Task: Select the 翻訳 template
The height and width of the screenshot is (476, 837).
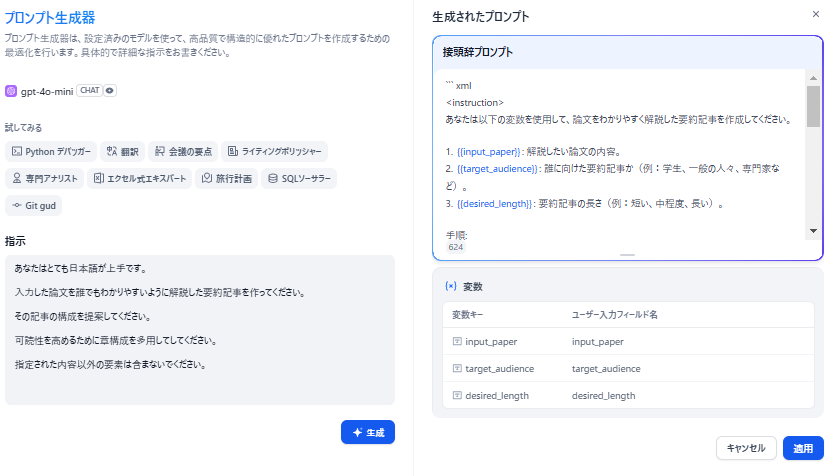Action: tap(122, 152)
